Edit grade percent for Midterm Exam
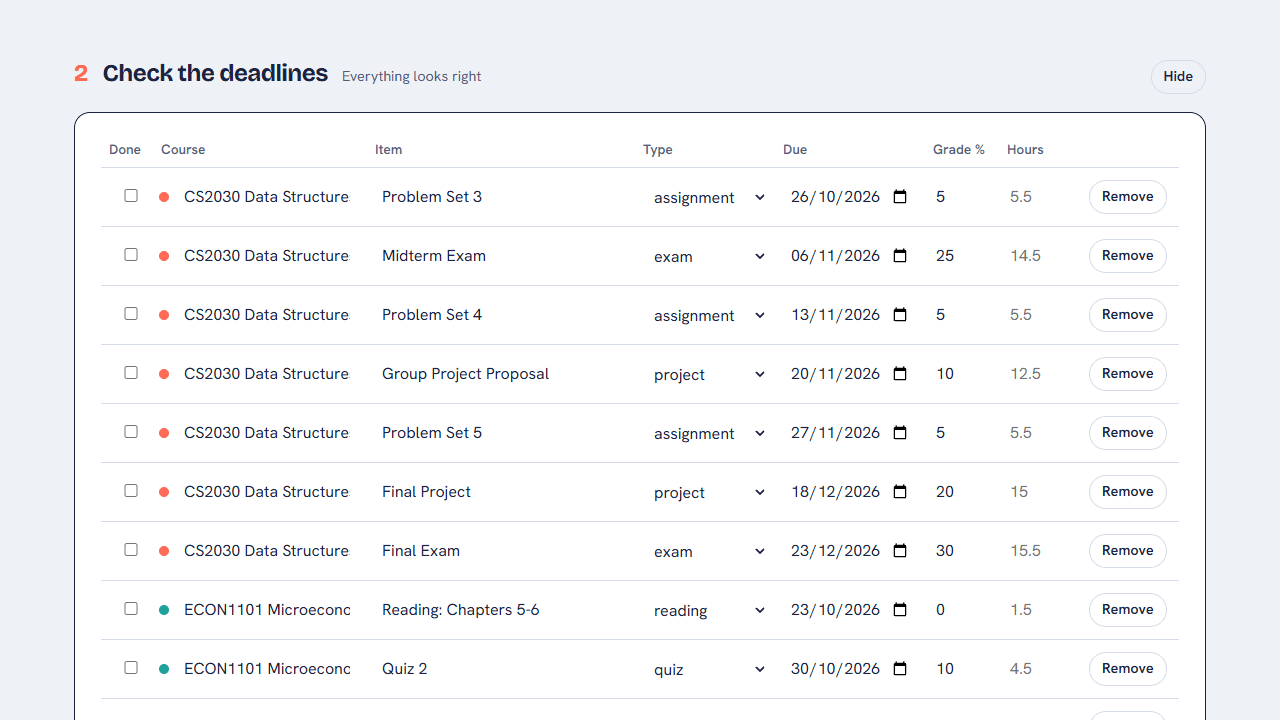The height and width of the screenshot is (720, 1280). point(962,256)
